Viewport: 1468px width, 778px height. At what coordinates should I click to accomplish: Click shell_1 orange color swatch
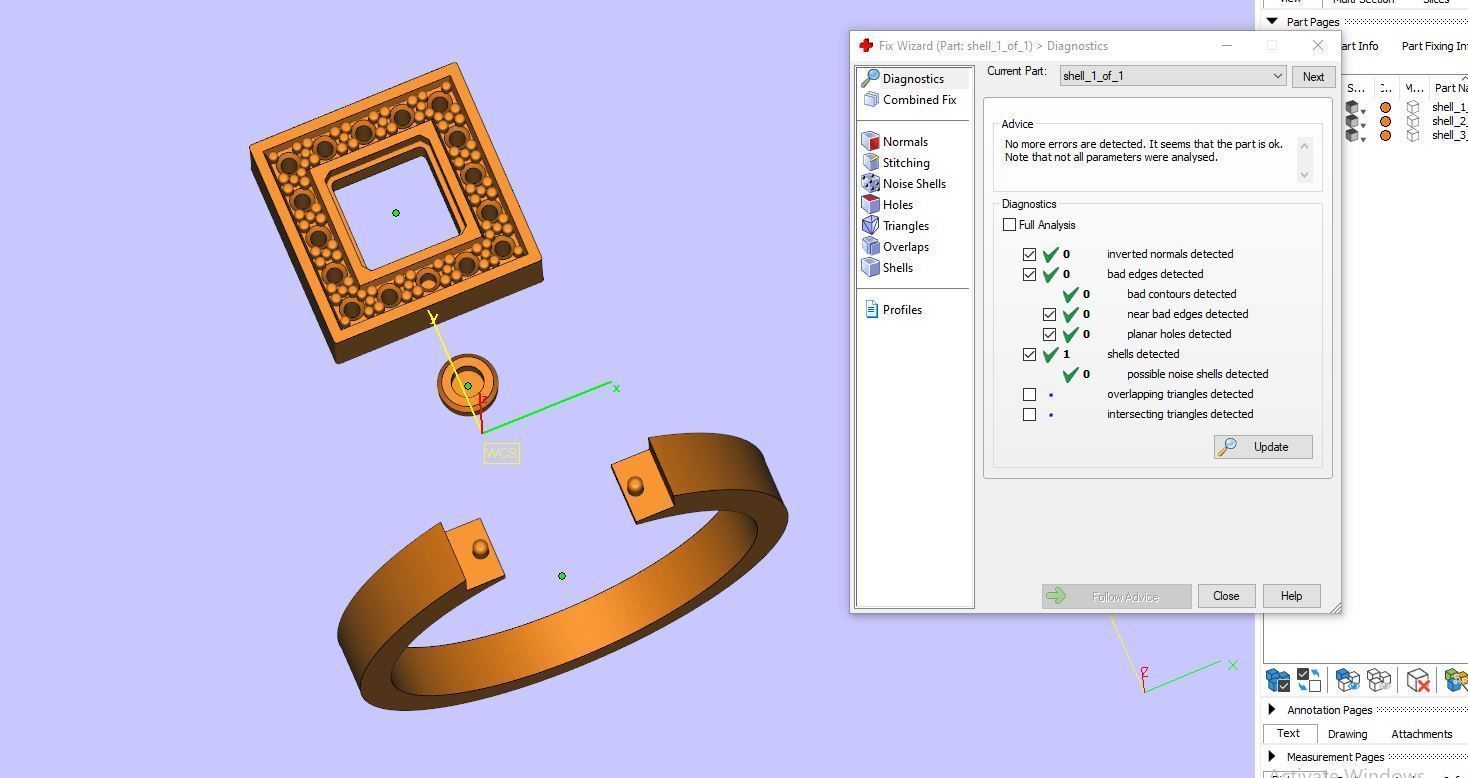click(x=1385, y=107)
